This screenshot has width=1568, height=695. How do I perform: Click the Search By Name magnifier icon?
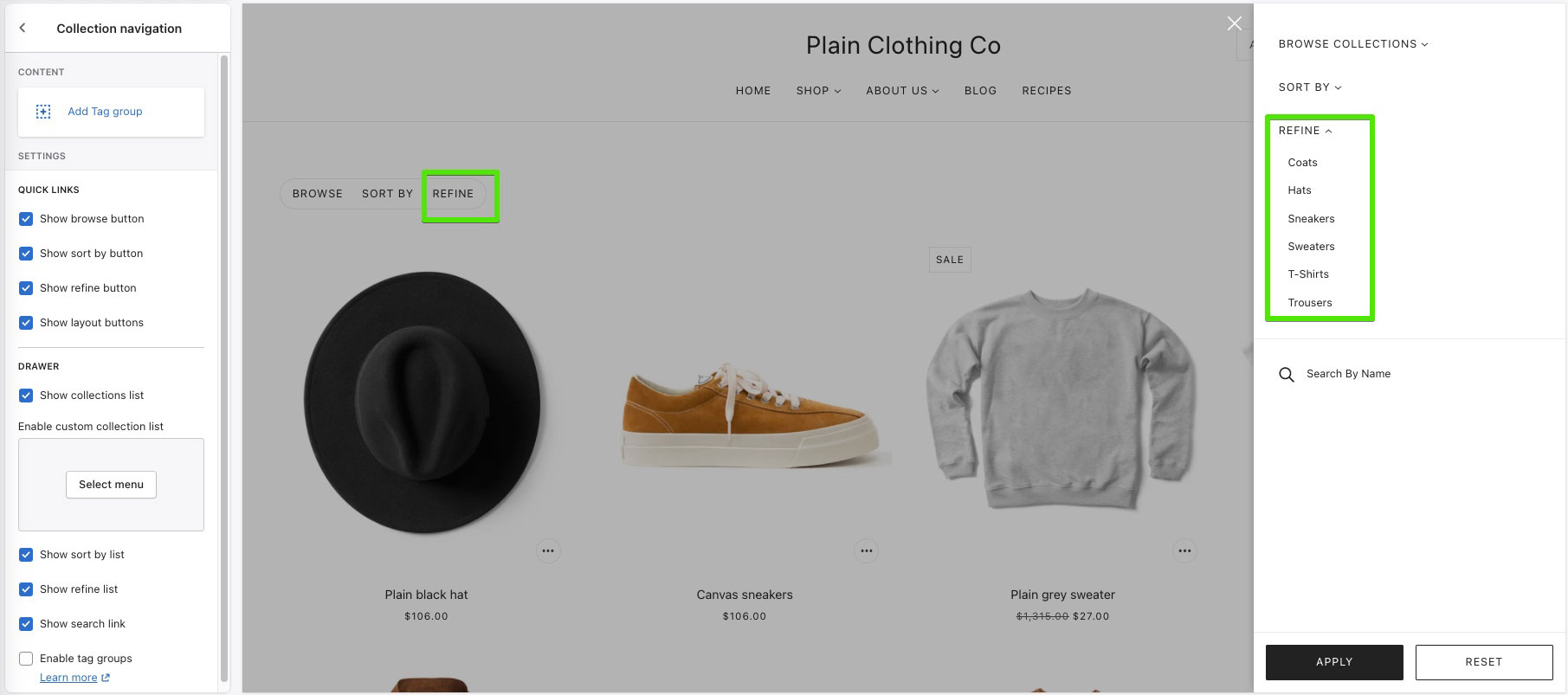coord(1287,375)
